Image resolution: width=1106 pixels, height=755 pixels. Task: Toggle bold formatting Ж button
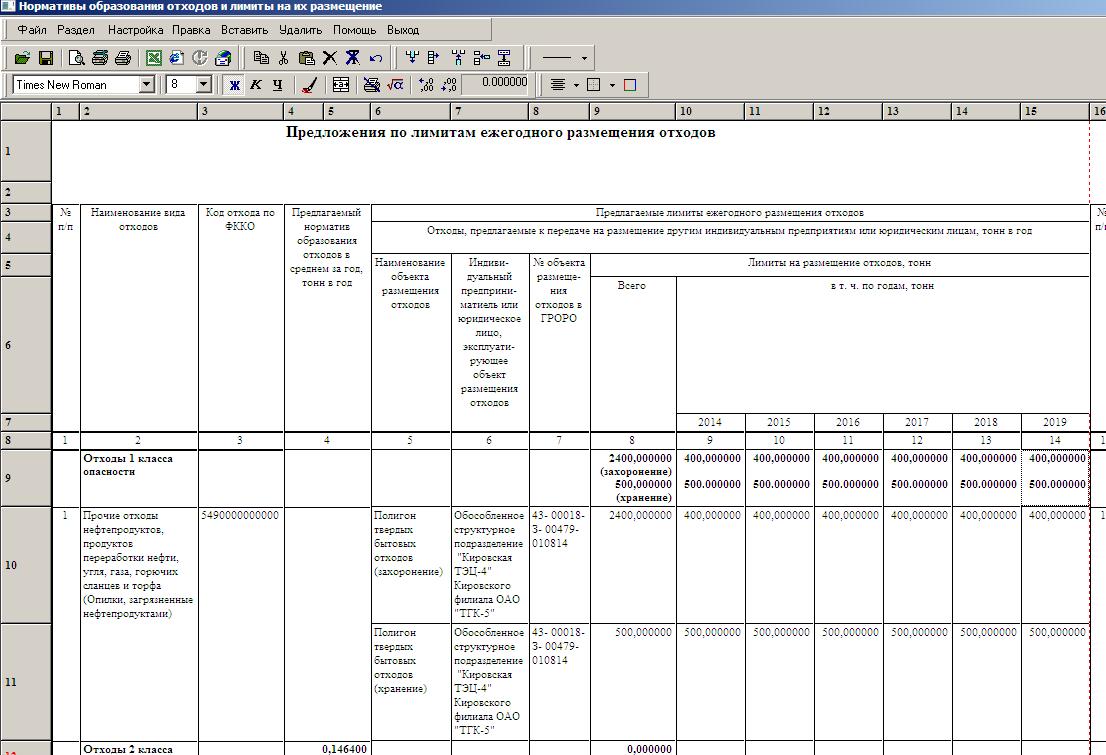[x=235, y=85]
